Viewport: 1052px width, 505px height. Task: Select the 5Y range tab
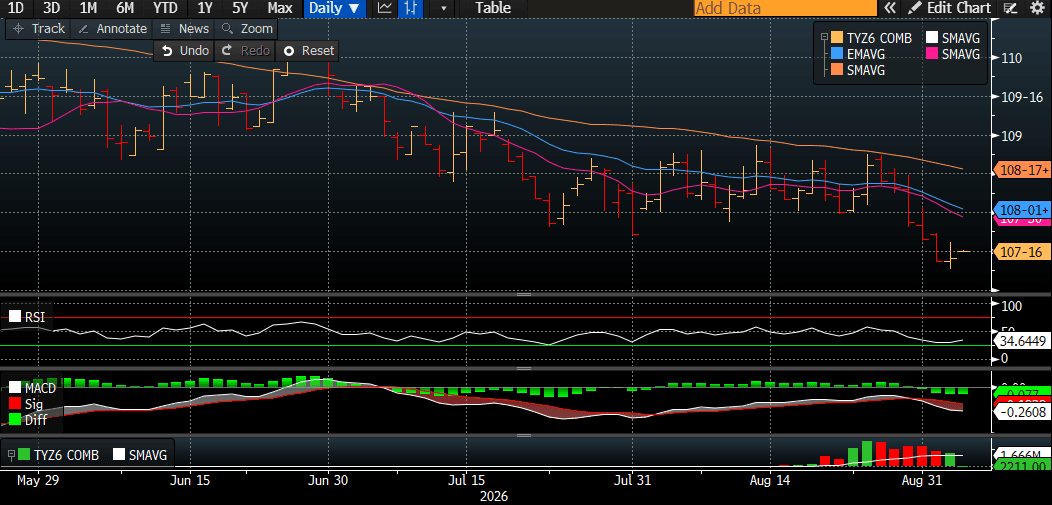coord(242,8)
